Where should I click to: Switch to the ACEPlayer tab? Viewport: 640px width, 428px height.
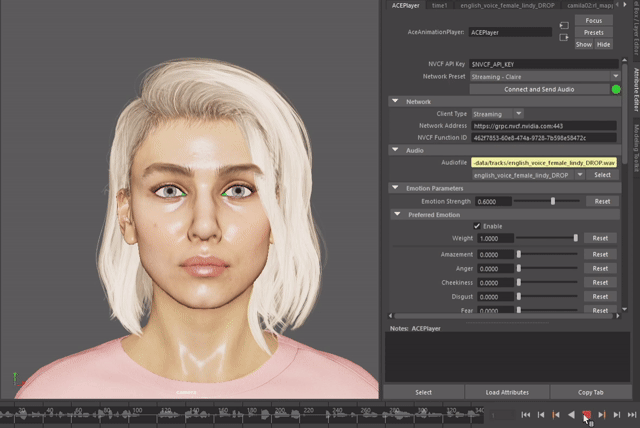[x=405, y=5]
